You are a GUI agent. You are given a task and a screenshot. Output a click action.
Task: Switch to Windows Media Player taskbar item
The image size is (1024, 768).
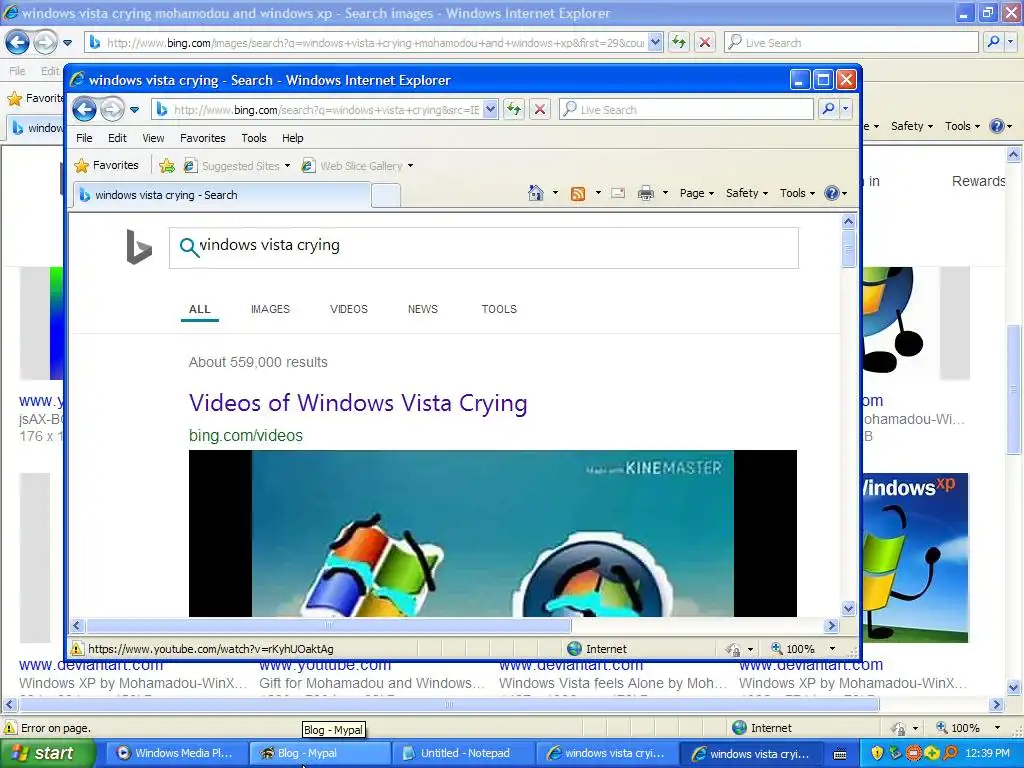176,753
